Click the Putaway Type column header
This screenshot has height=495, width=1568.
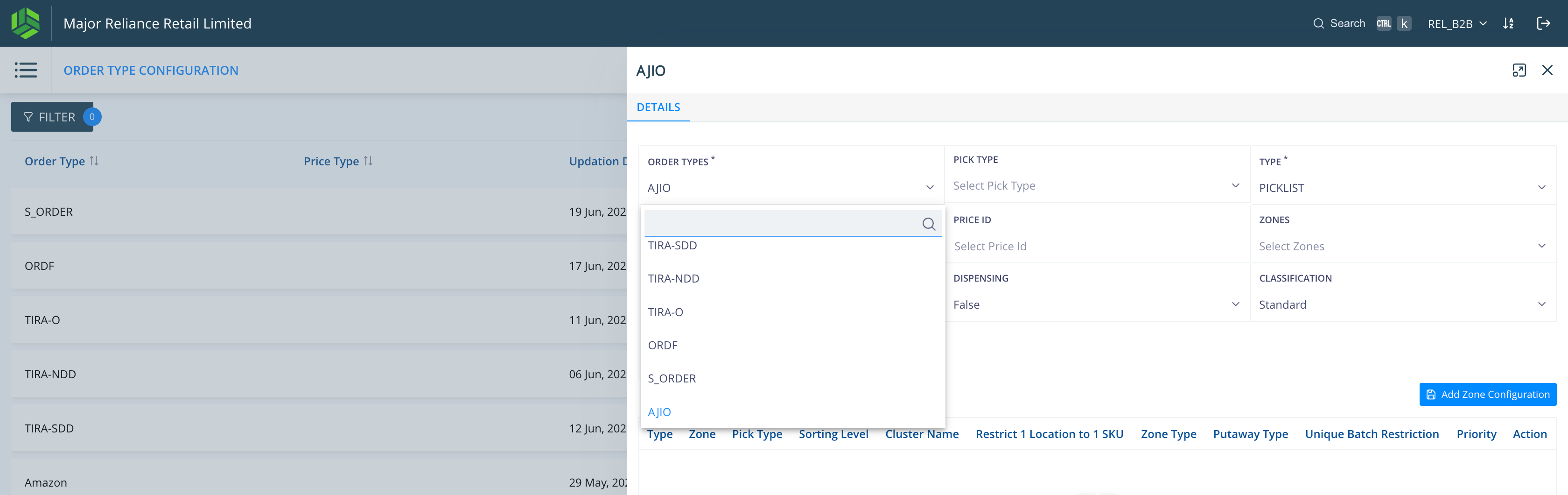1250,434
